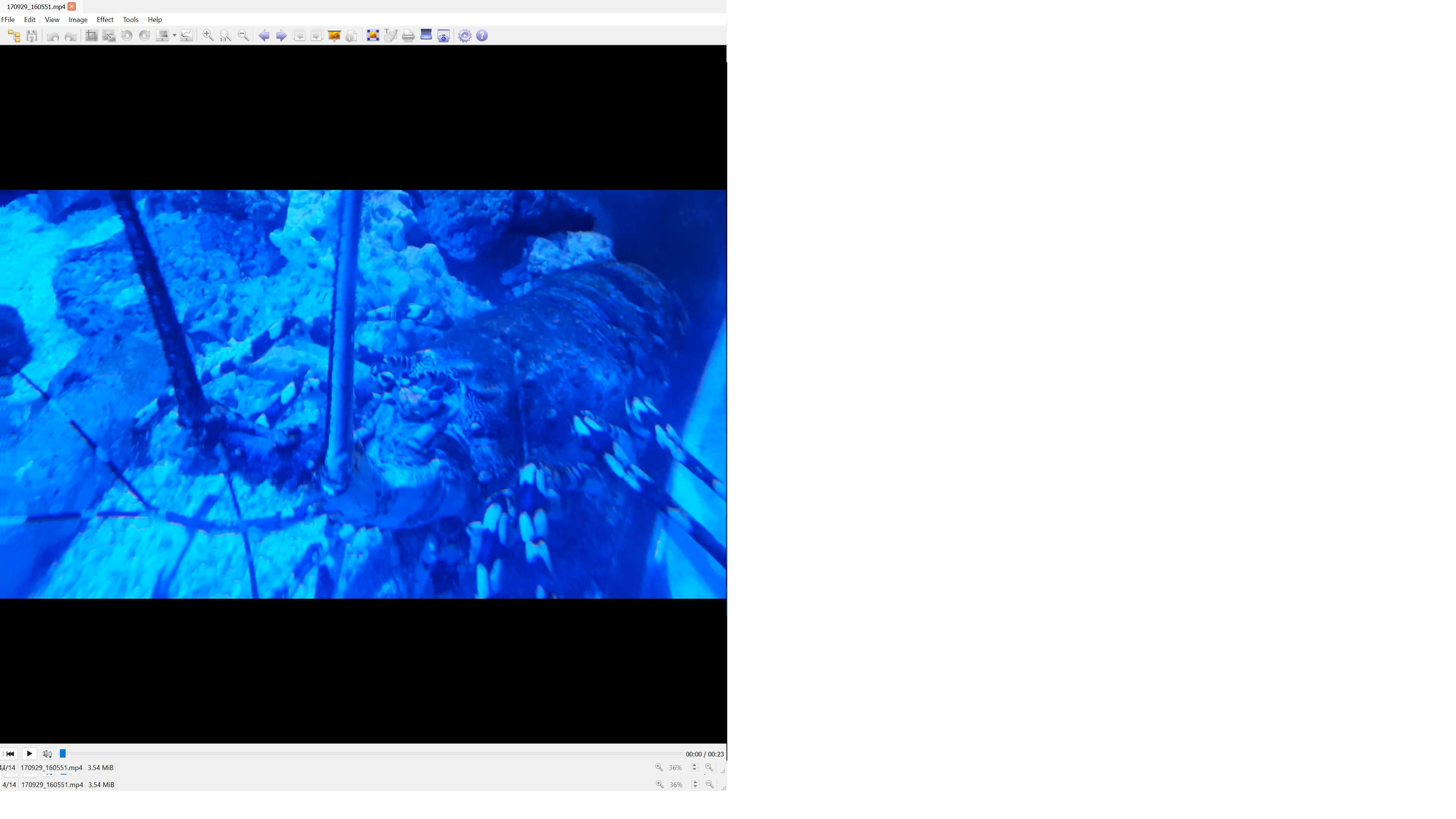Open the screenshot camera tool icon
The width and height of the screenshot is (1456, 819).
coord(444,36)
